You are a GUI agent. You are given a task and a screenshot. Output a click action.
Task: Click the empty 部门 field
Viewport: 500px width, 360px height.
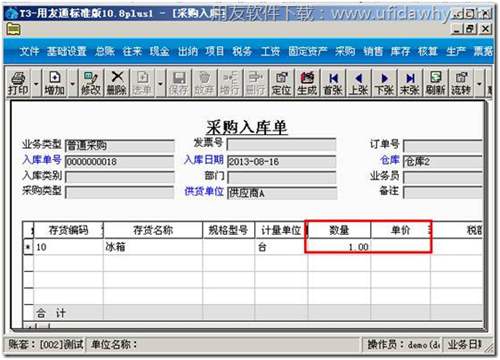pos(281,177)
